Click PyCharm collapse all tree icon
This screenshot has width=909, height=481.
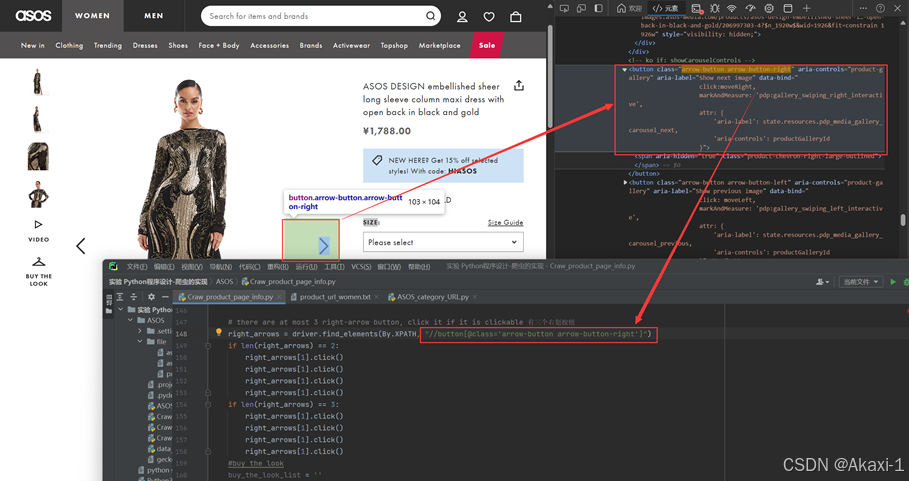tap(133, 297)
